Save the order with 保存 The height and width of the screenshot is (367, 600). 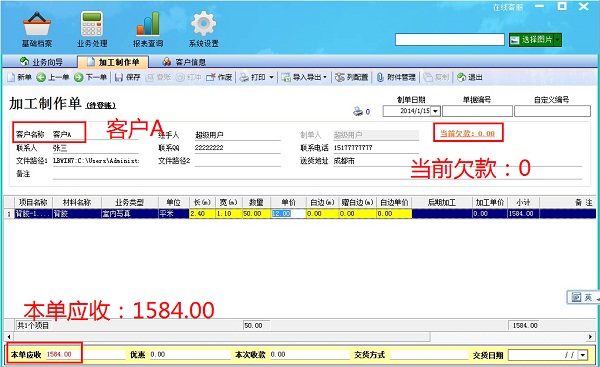point(128,77)
